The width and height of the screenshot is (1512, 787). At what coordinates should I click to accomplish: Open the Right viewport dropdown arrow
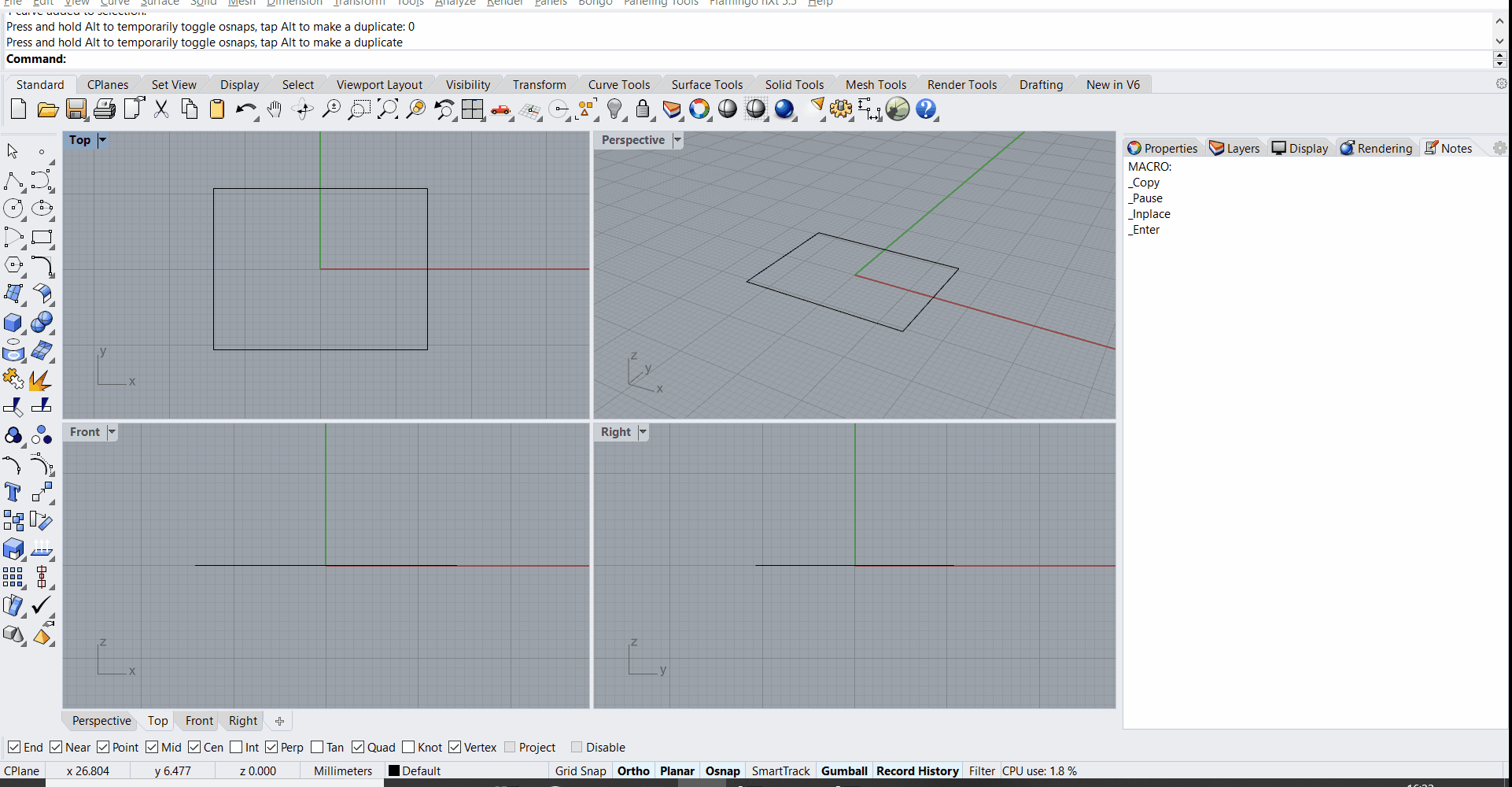(643, 432)
